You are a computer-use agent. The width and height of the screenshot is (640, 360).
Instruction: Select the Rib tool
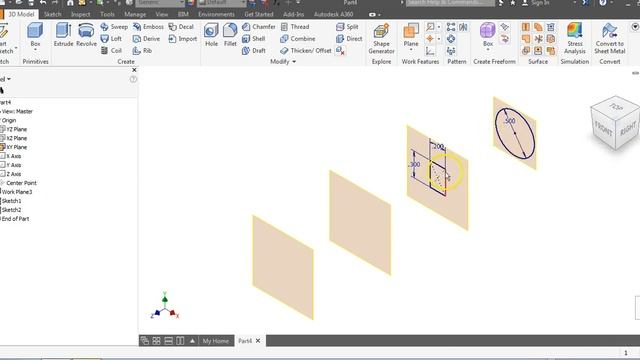(142, 51)
